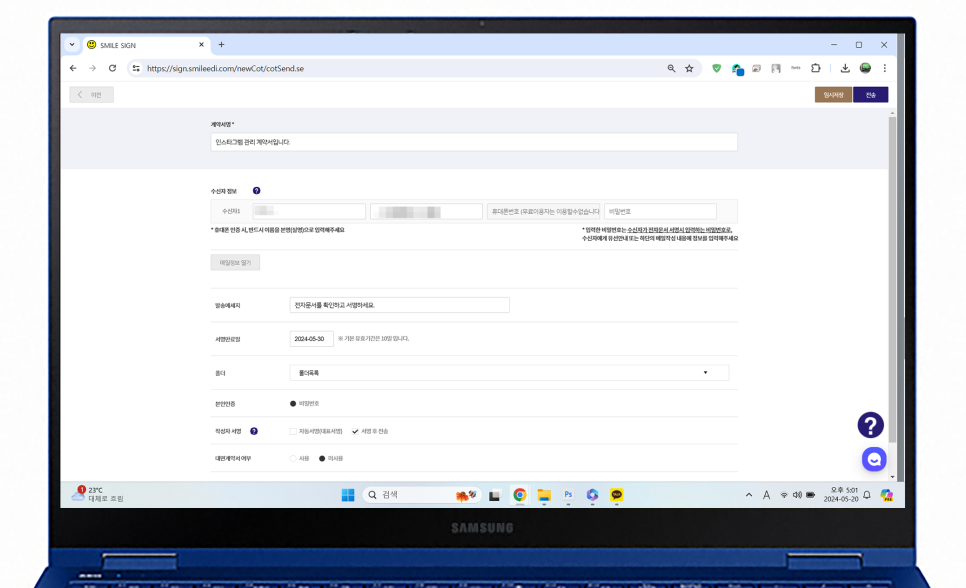
Task: Open the weather widget showing 23°C
Action: coord(98,494)
